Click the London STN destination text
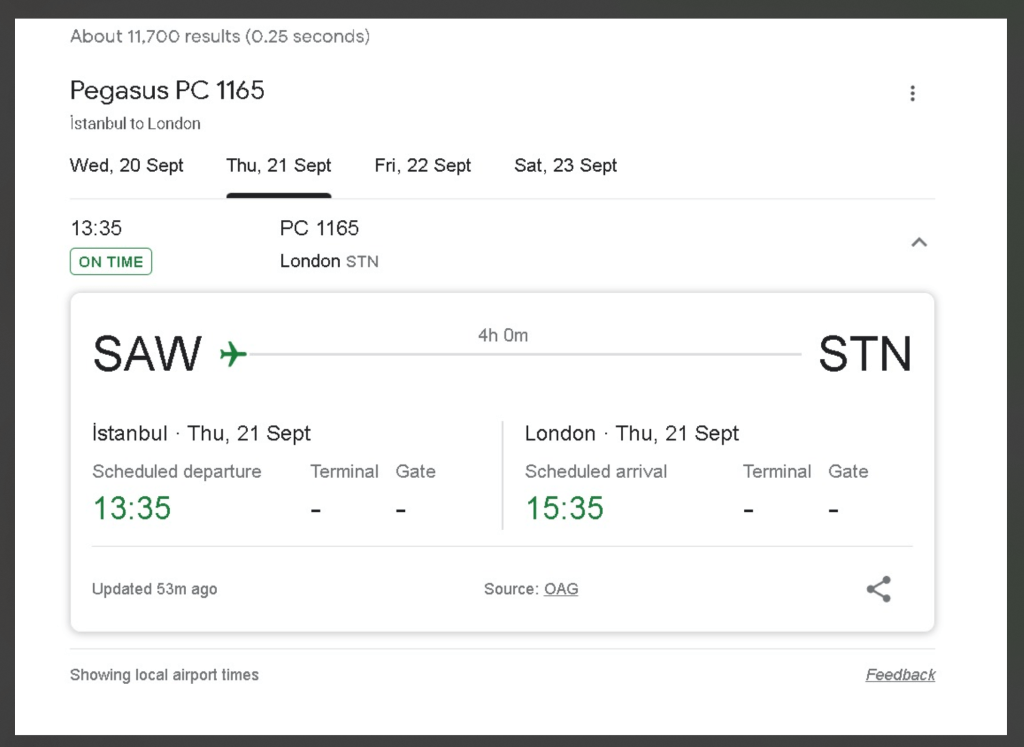1024x747 pixels. click(329, 261)
